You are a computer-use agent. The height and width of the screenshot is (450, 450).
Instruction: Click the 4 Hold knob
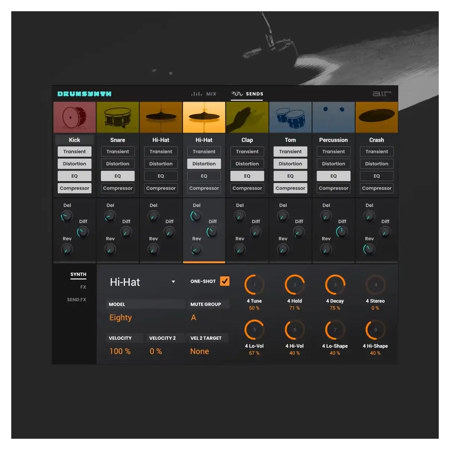coord(295,285)
